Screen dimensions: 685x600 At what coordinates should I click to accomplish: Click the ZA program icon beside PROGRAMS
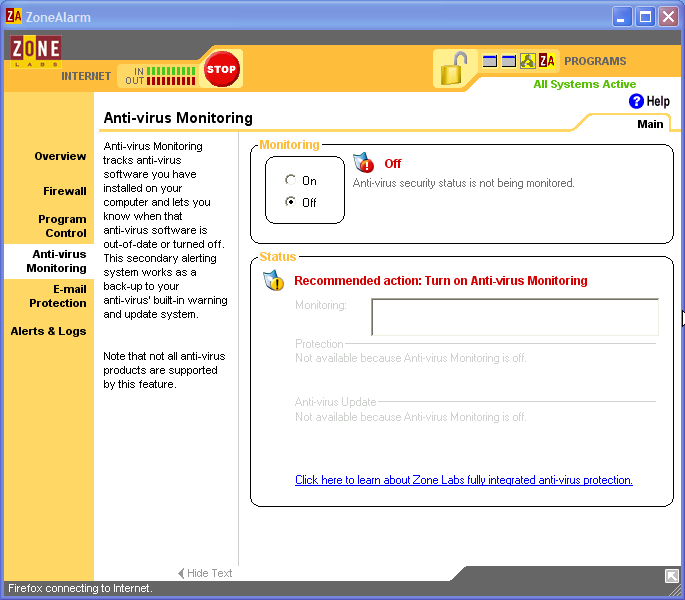547,61
